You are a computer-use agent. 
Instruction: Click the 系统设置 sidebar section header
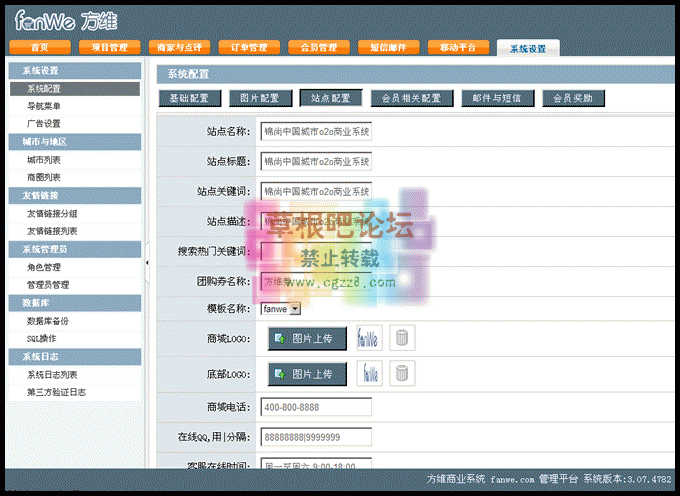click(75, 71)
